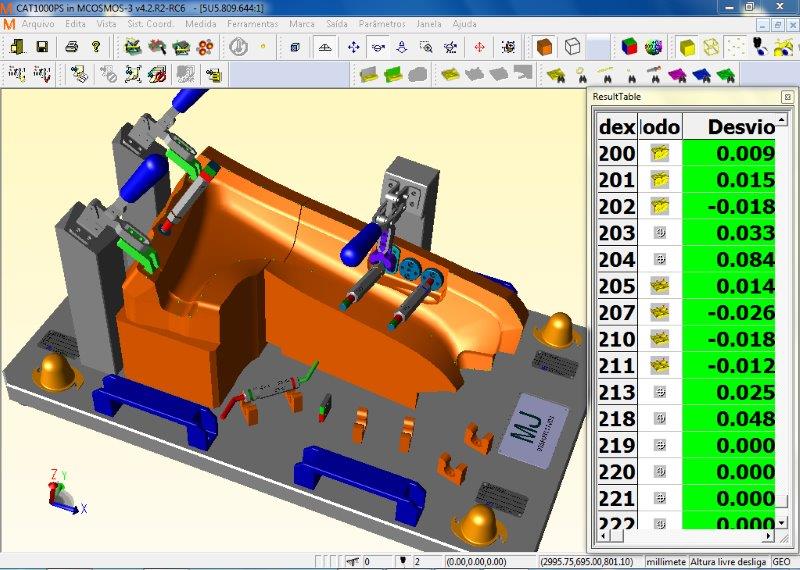Click the yellow question mark help icon
Viewport: 800px width, 570px height.
pyautogui.click(x=96, y=47)
